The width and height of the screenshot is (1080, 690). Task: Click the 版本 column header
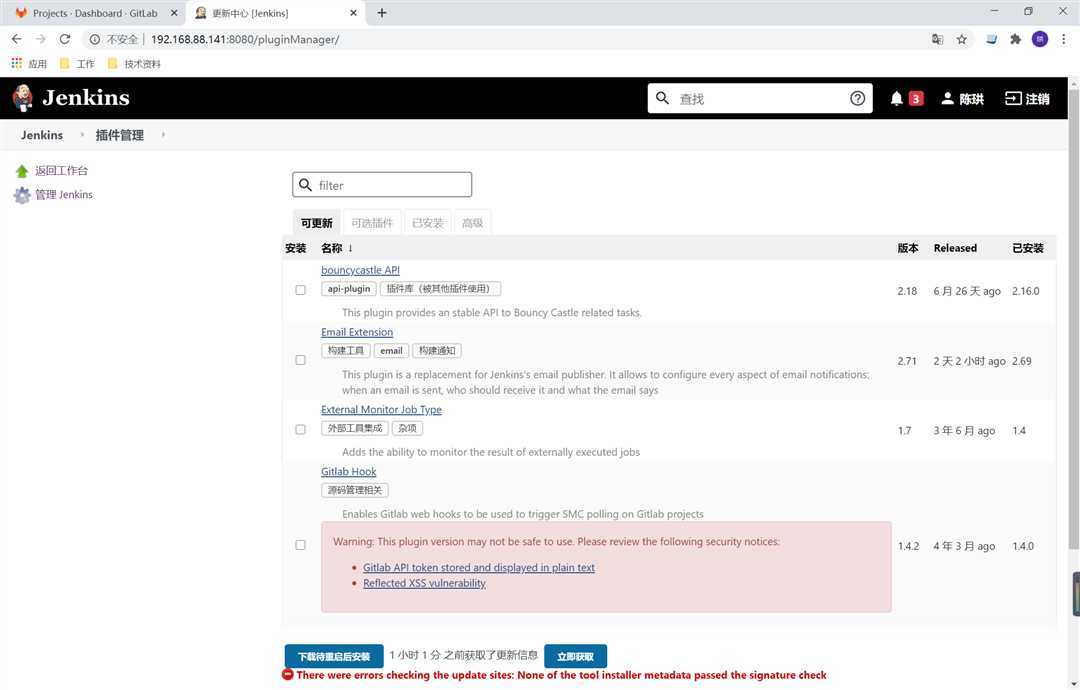click(x=908, y=248)
